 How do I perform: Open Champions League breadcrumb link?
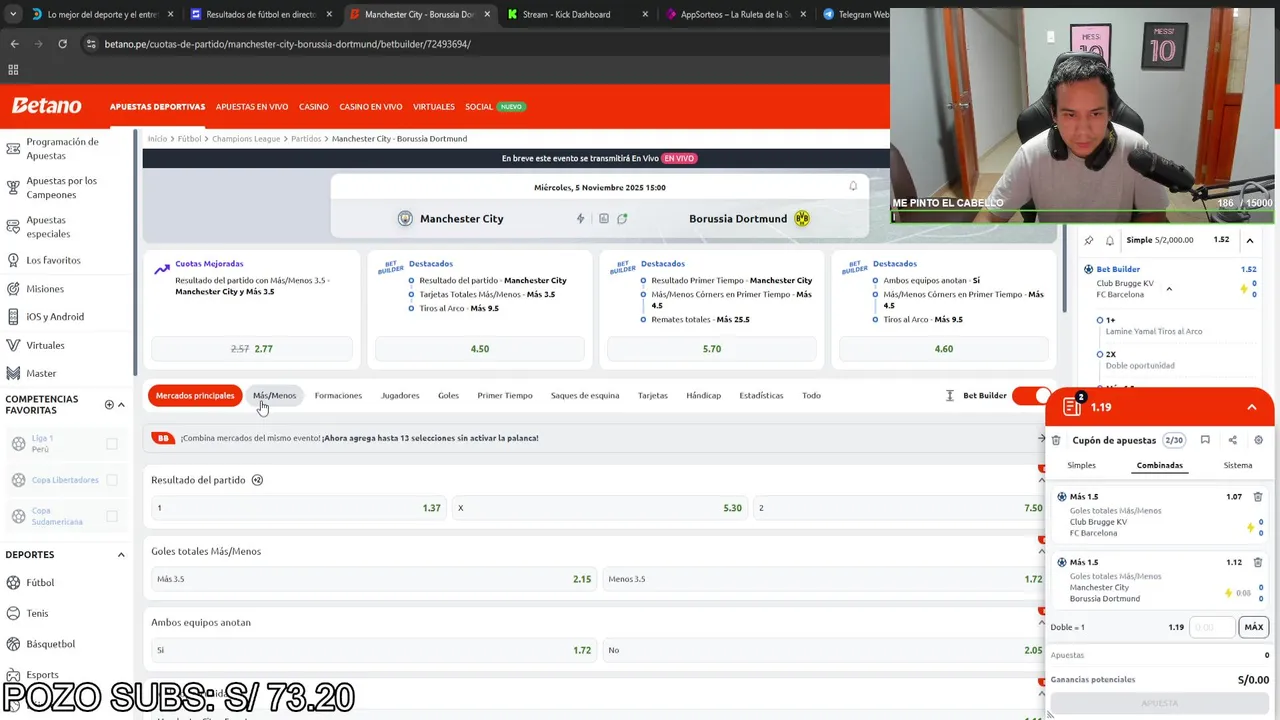tap(246, 139)
